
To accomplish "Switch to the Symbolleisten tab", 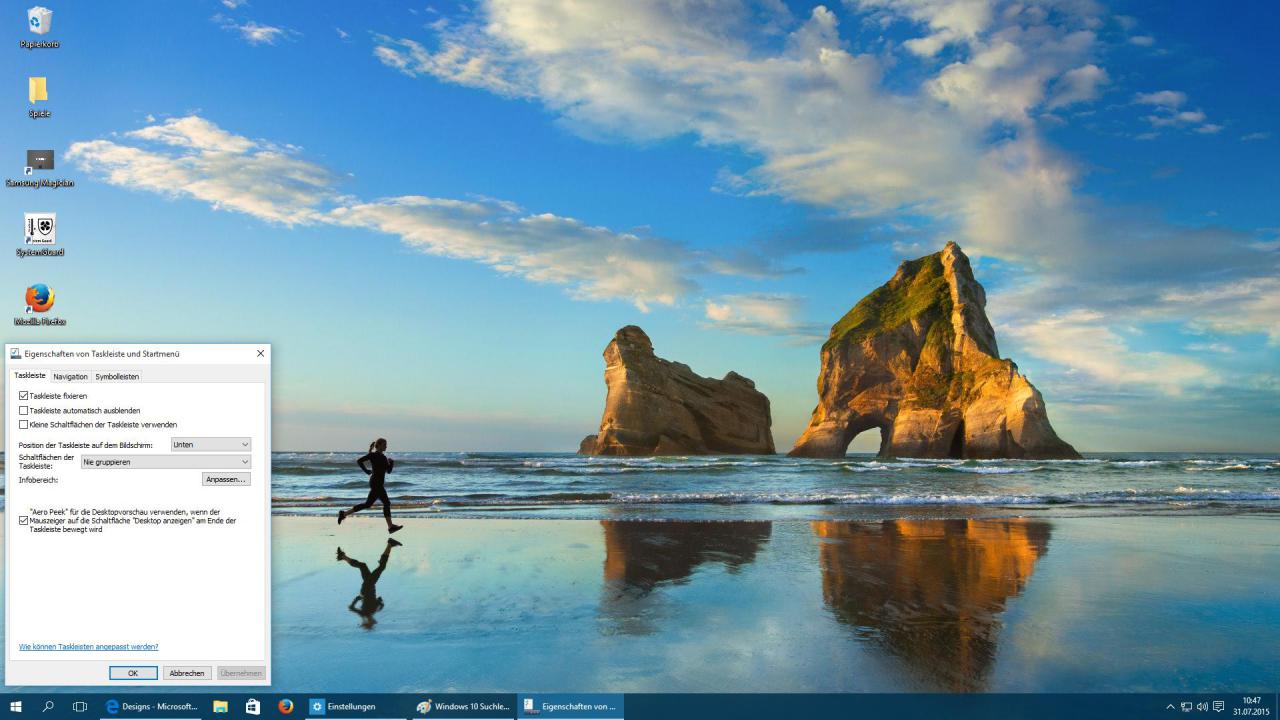I will coord(117,376).
